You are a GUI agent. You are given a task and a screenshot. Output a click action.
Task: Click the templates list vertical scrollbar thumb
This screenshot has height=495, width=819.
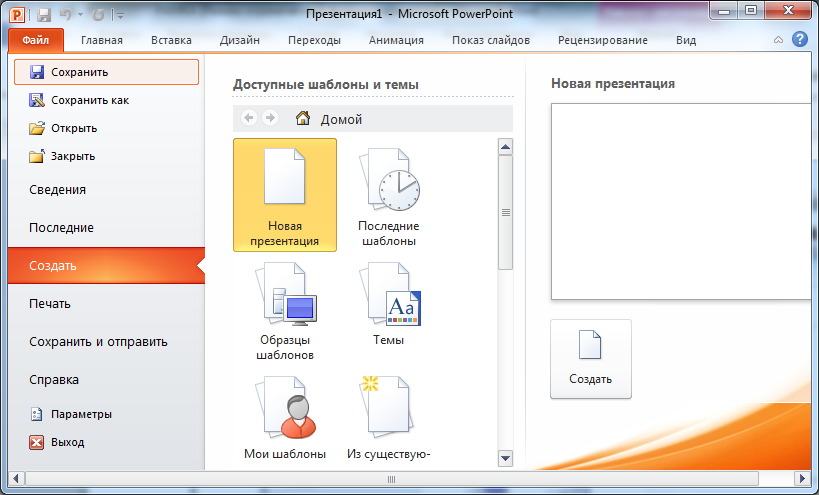coord(506,213)
